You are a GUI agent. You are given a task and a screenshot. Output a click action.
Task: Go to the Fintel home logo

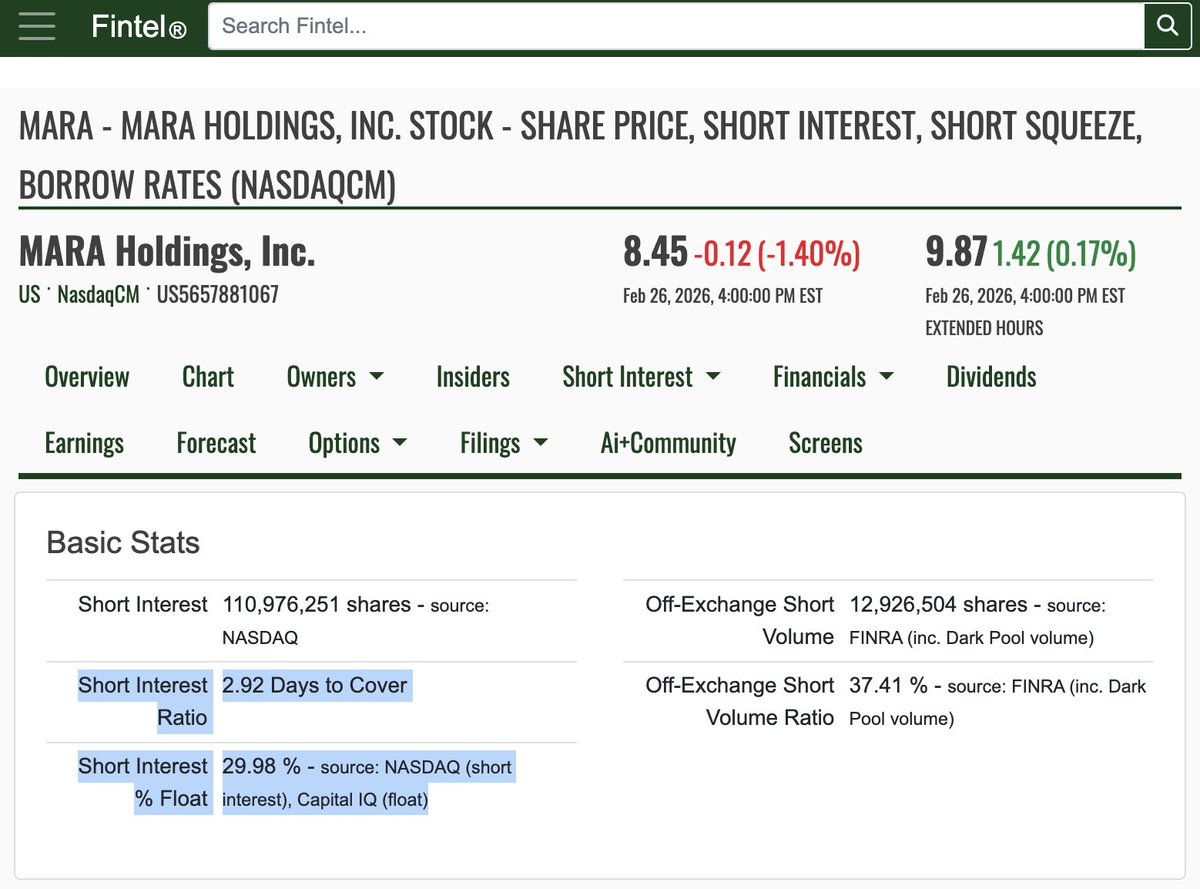click(138, 27)
